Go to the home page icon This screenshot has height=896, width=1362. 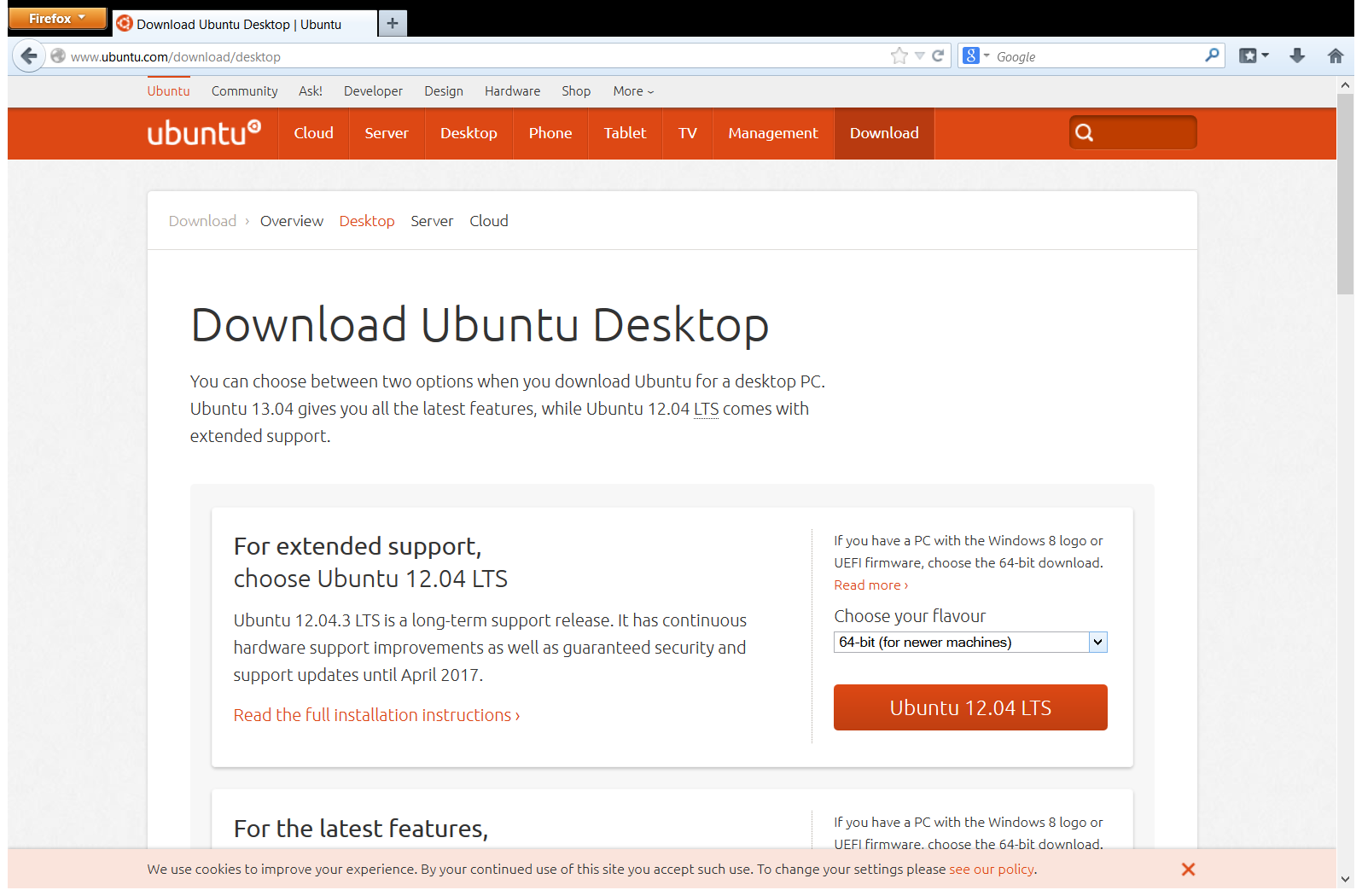(1336, 56)
